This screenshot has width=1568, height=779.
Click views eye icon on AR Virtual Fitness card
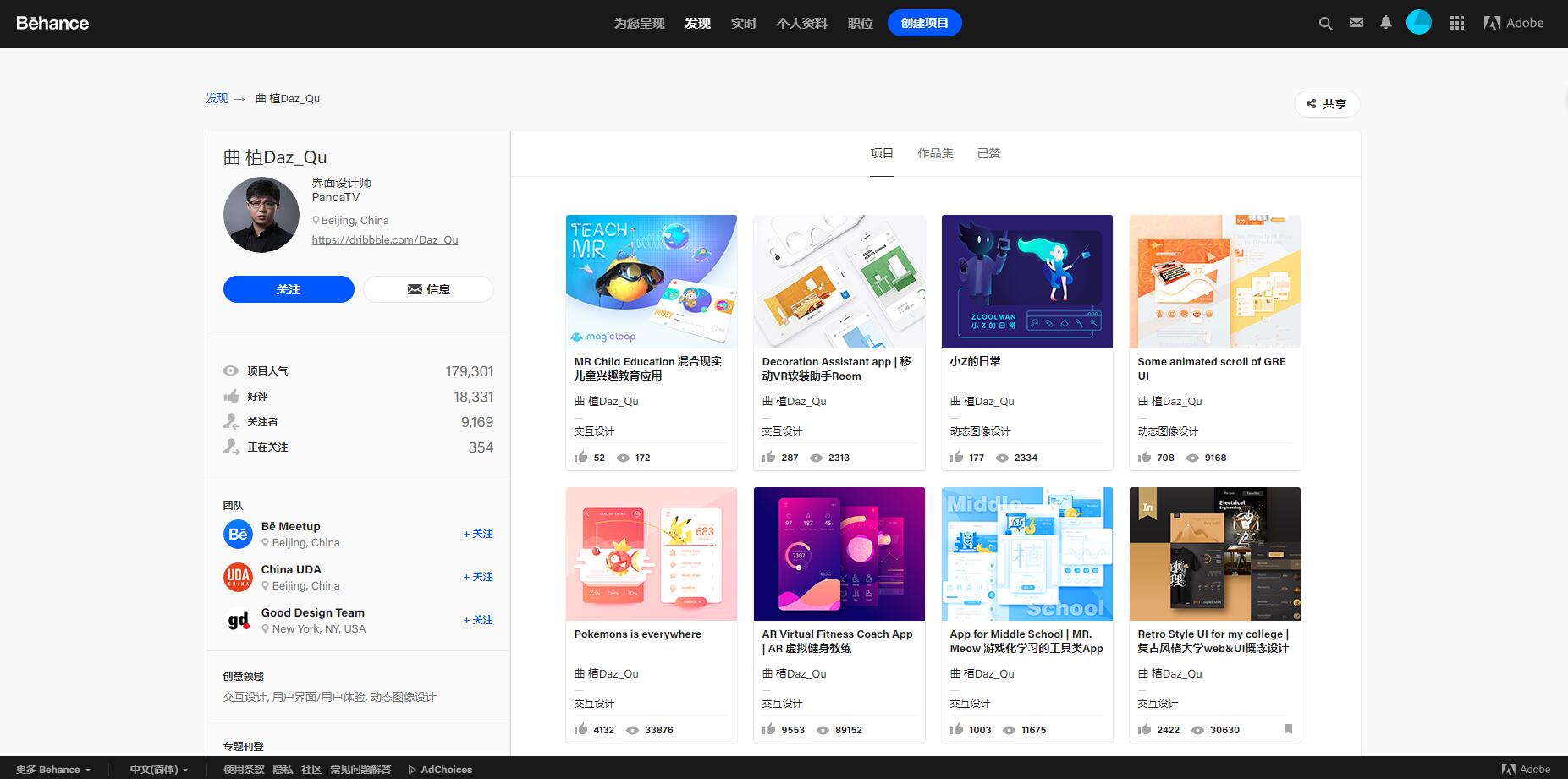823,730
